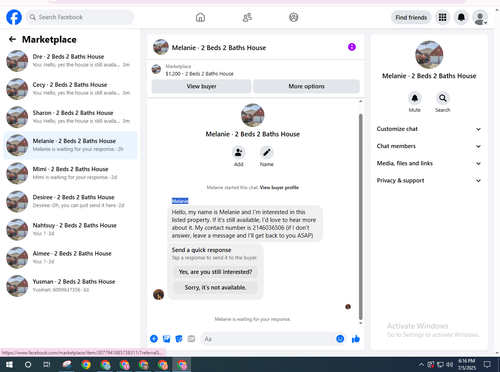Image resolution: width=500 pixels, height=372 pixels.
Task: Open the Nahtsuy conversation
Action: 70,229
